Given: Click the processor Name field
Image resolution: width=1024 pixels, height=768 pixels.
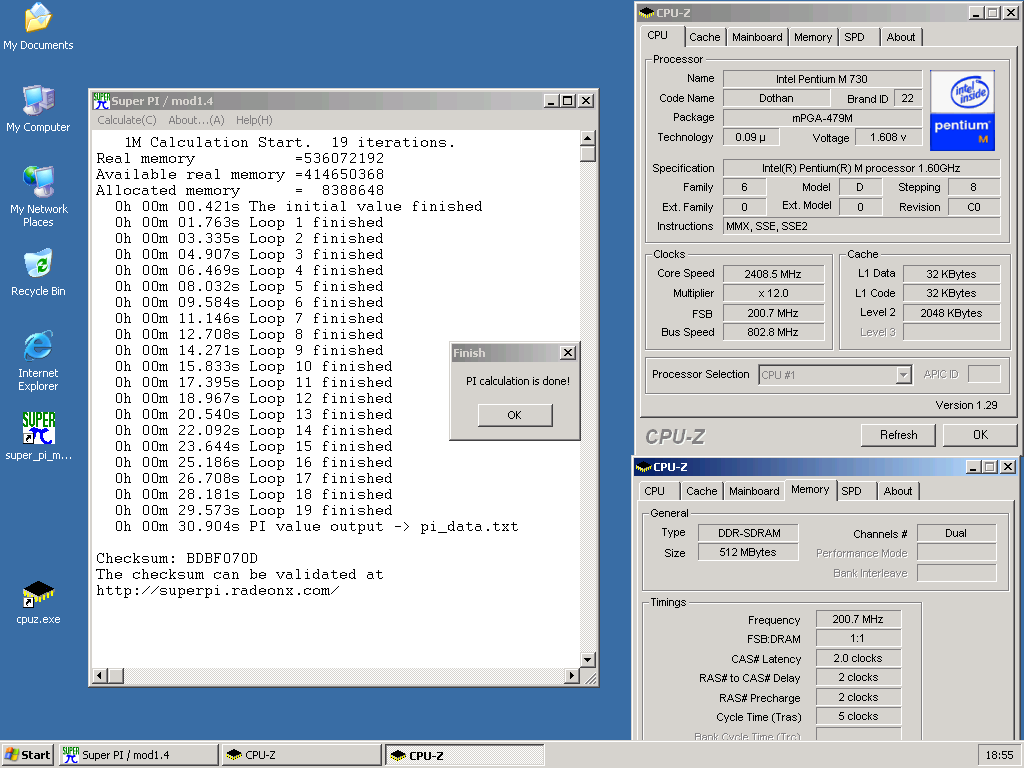Looking at the screenshot, I should pos(822,79).
